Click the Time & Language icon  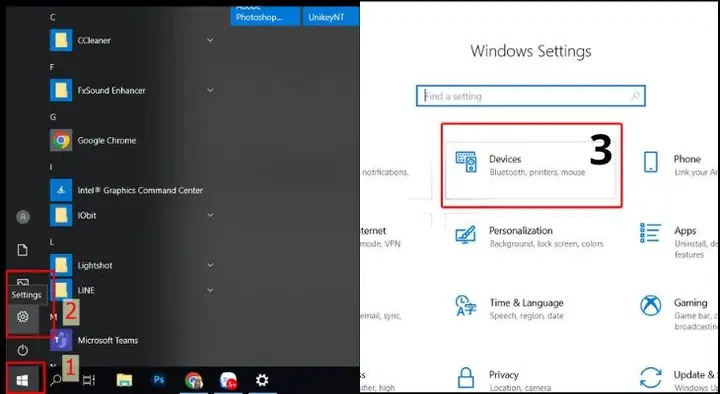[x=466, y=306]
